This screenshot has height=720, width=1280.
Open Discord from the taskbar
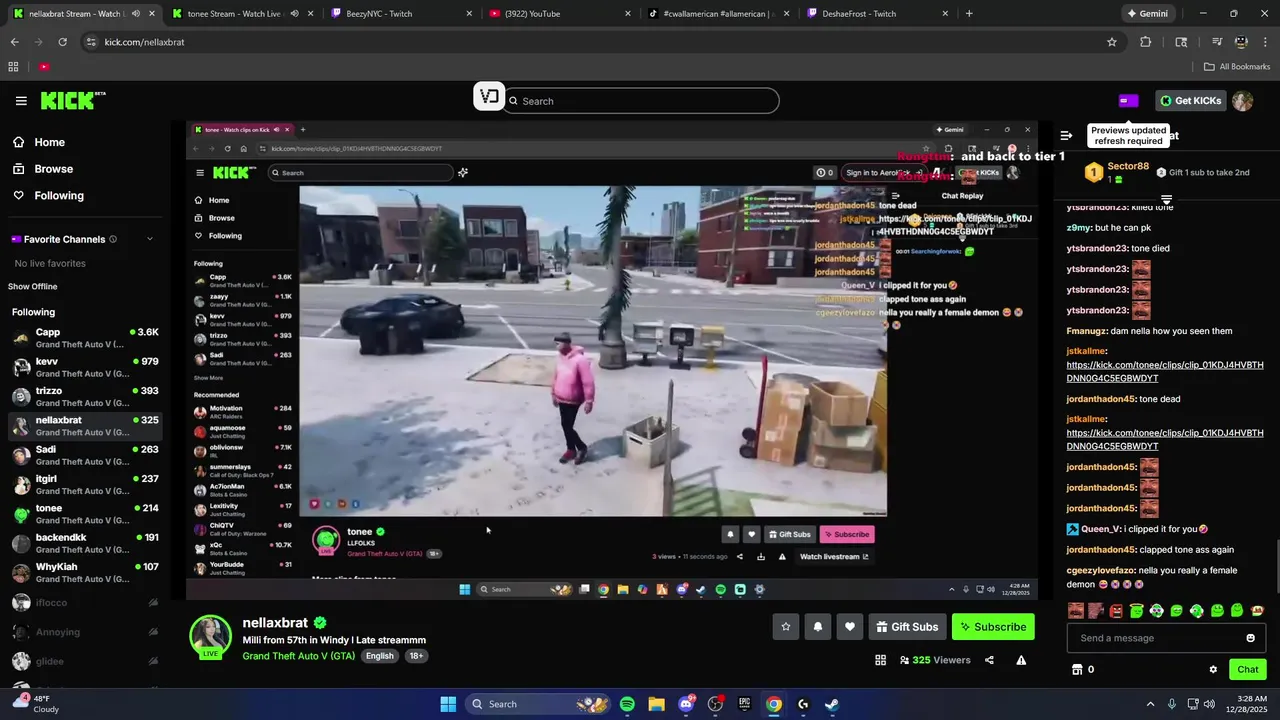coord(686,704)
